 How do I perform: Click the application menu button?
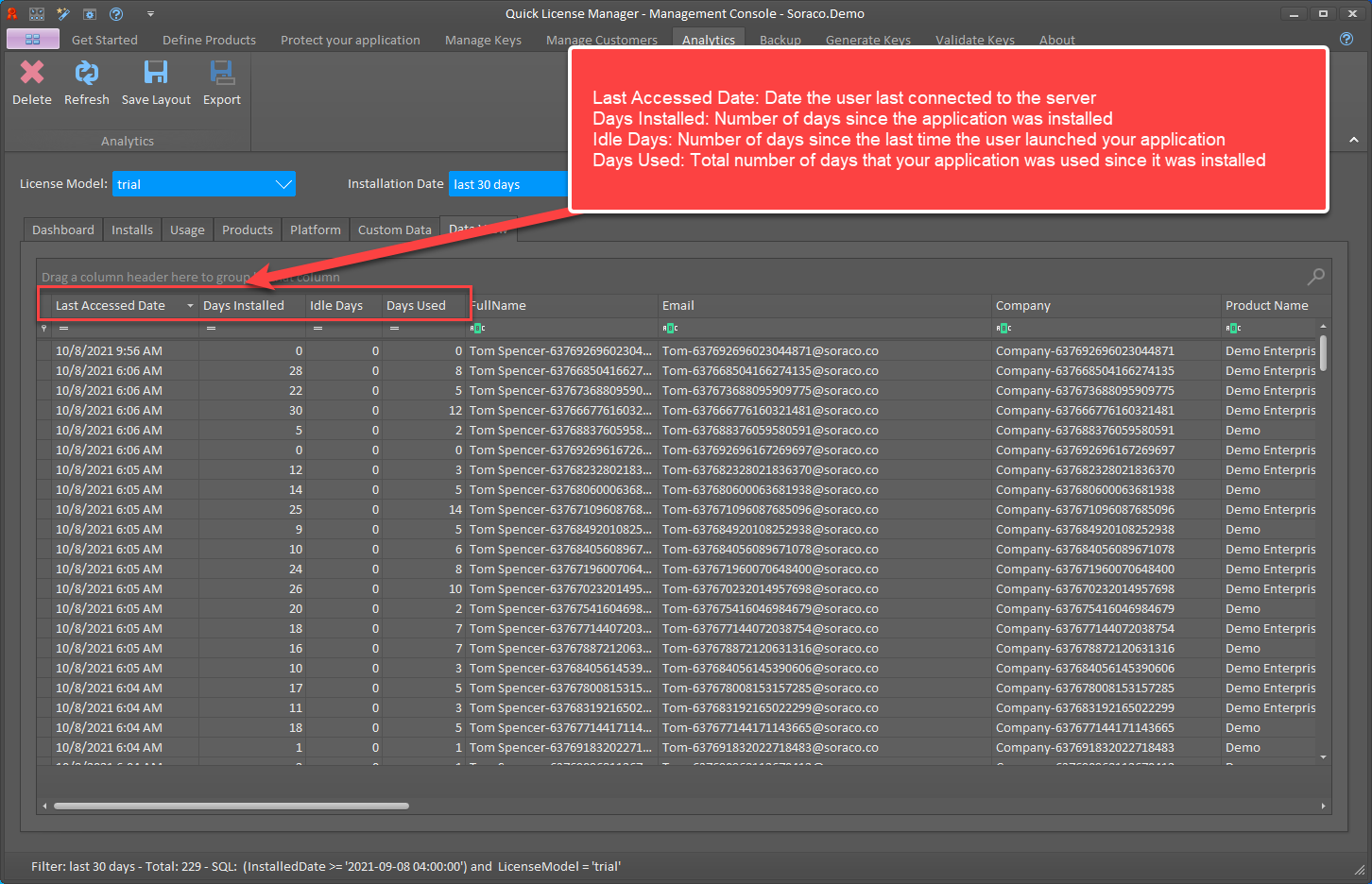click(32, 39)
